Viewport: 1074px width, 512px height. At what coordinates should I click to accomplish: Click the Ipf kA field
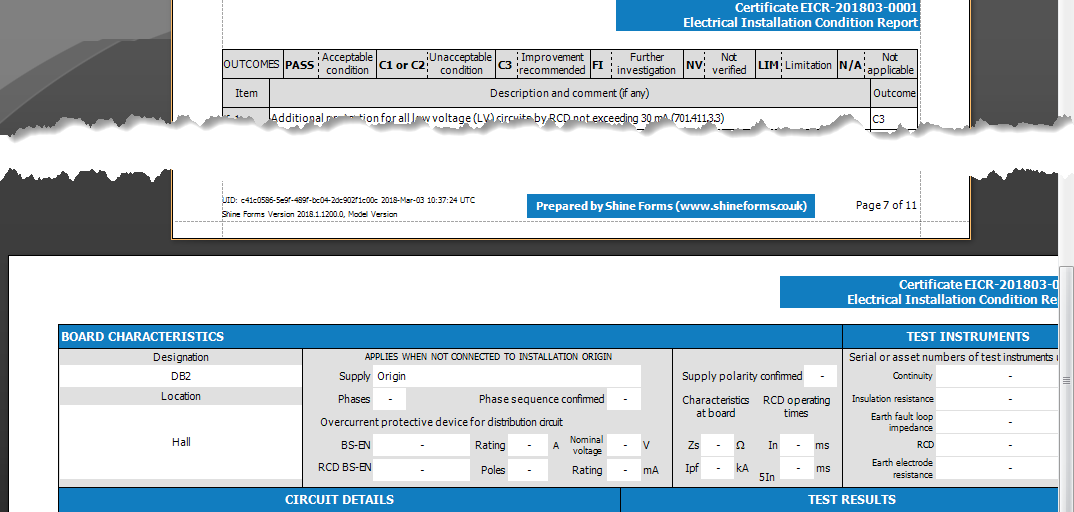coord(717,468)
